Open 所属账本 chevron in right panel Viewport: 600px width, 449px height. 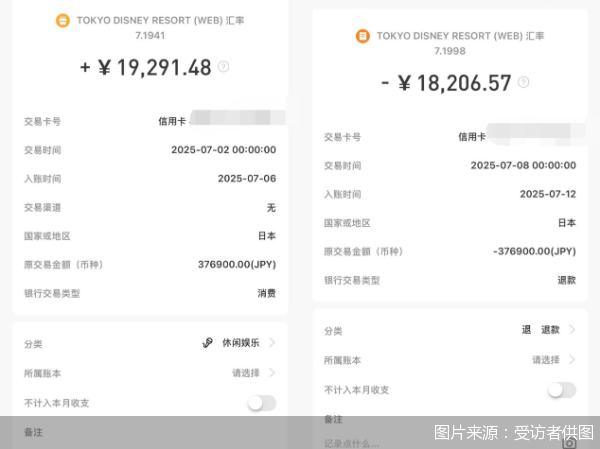point(572,359)
